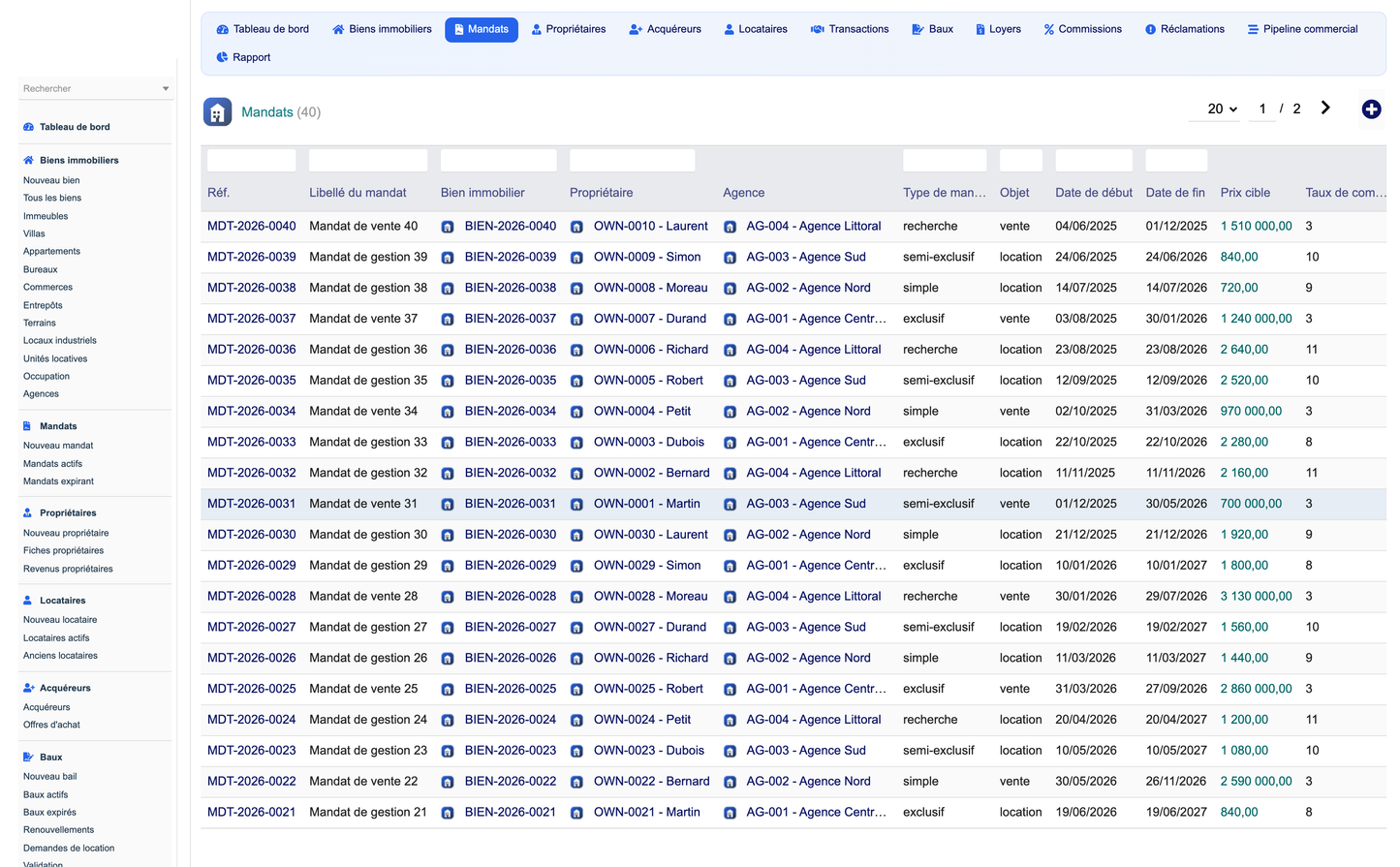Image resolution: width=1400 pixels, height=867 pixels.
Task: Open agency AG-003 - Agence Sud in row MDT-2026-0039
Action: (x=806, y=257)
